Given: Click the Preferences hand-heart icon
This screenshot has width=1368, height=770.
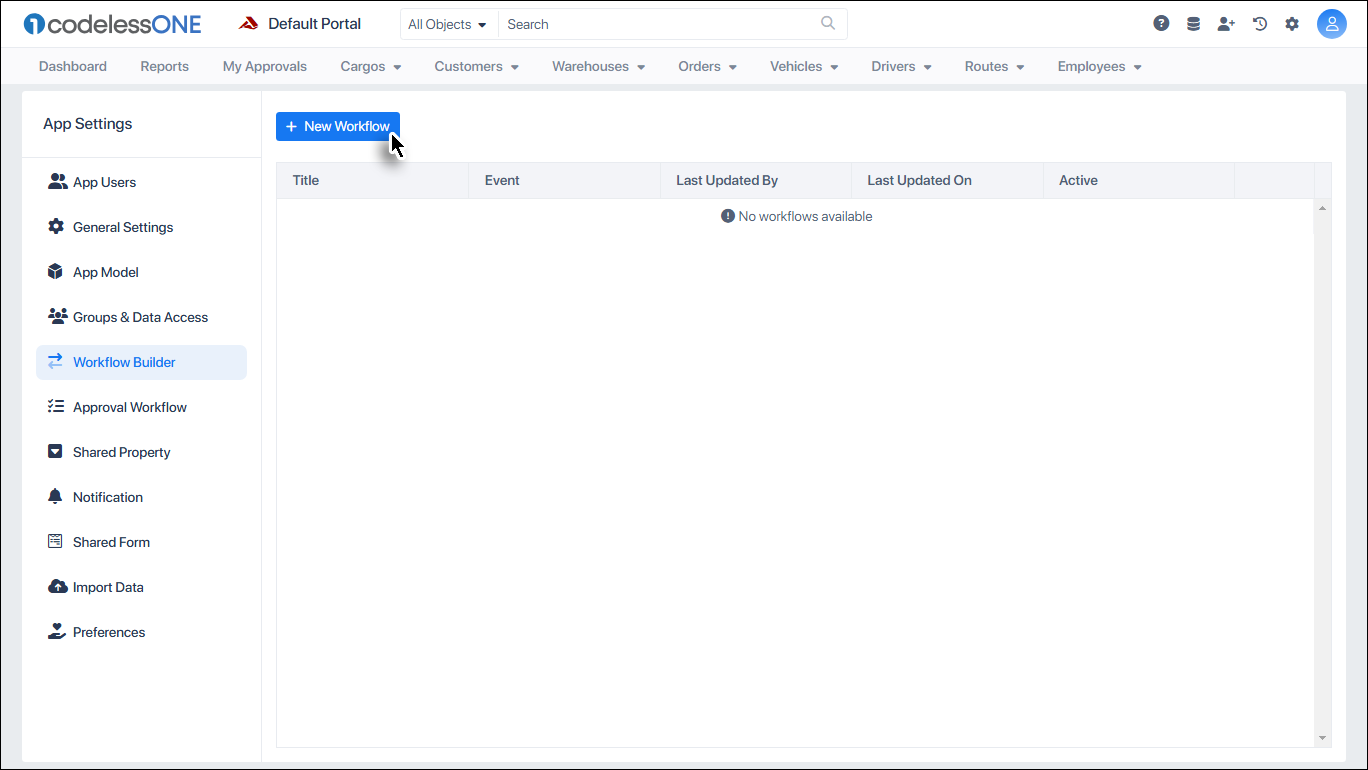Looking at the screenshot, I should [x=56, y=632].
